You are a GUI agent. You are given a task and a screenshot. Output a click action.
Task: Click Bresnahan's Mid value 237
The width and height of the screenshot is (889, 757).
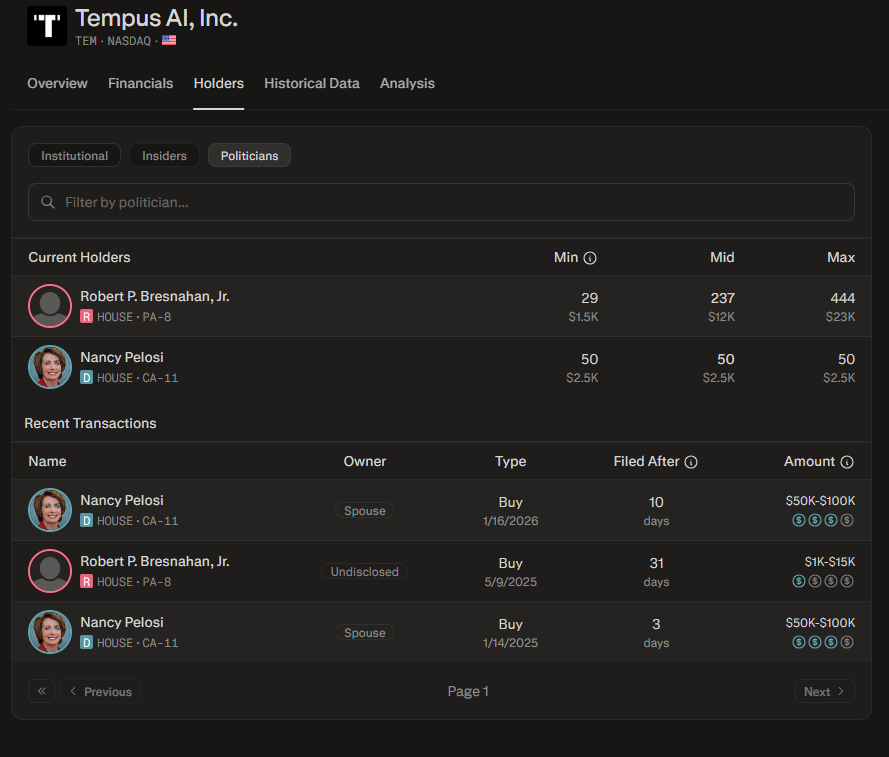click(x=723, y=298)
